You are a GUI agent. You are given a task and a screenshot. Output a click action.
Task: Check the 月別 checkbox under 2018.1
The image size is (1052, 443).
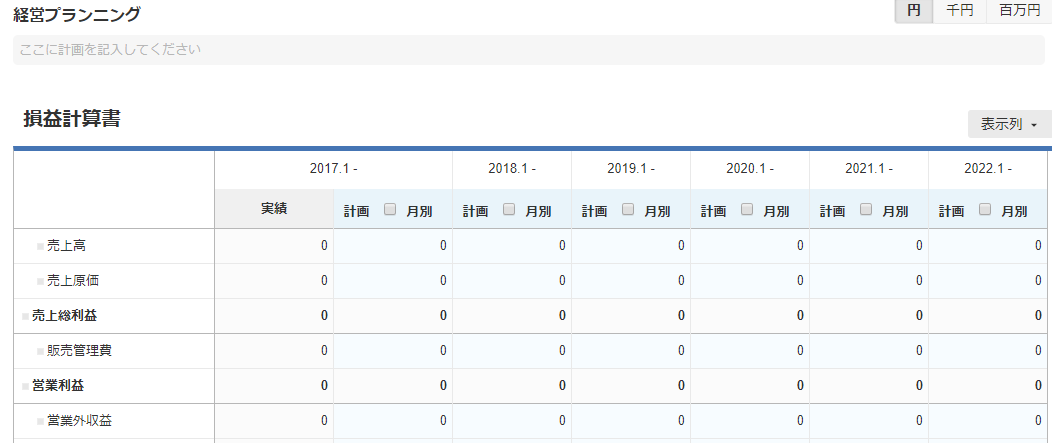tap(509, 209)
